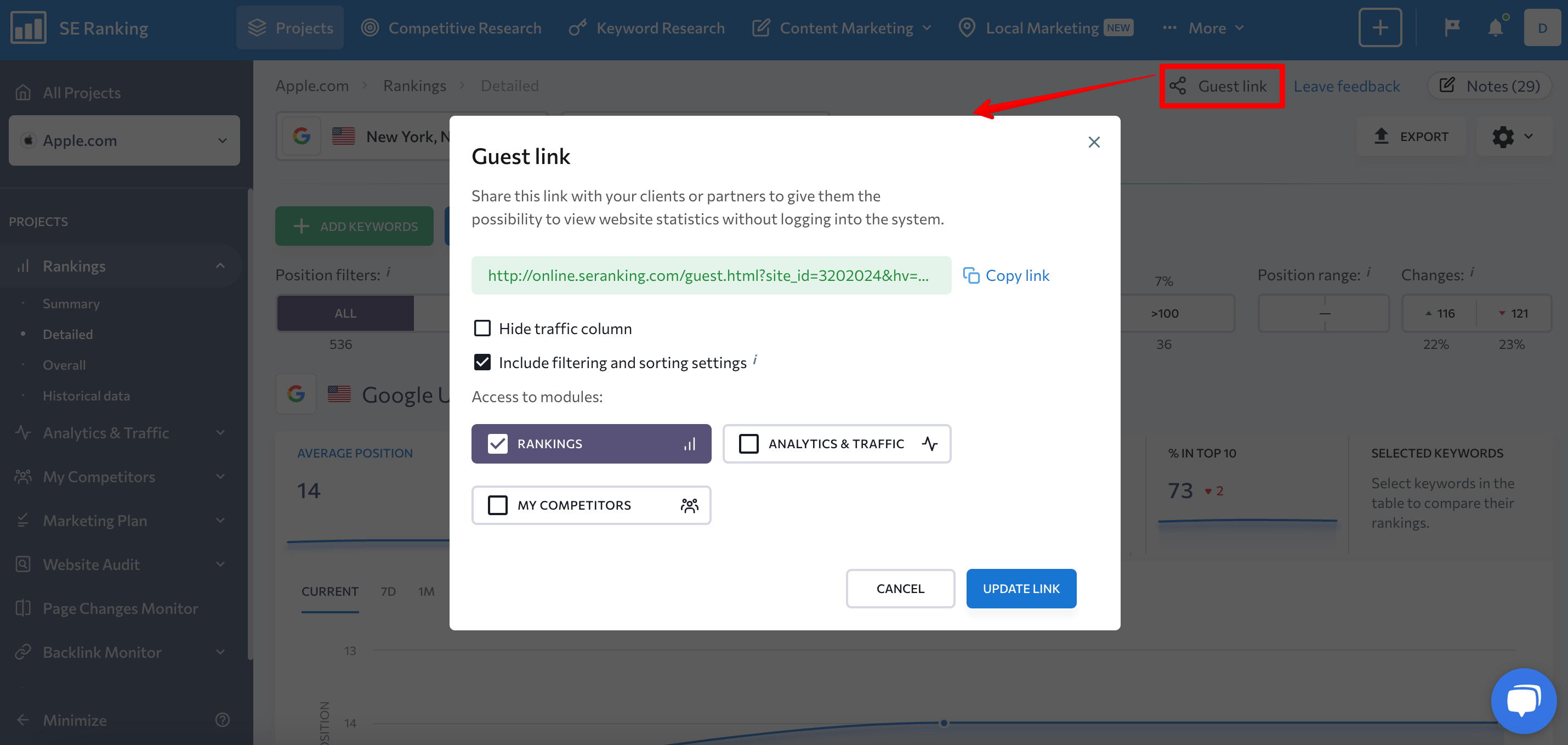The image size is (1568, 745).
Task: Check Hide traffic column checkbox
Action: (x=482, y=328)
